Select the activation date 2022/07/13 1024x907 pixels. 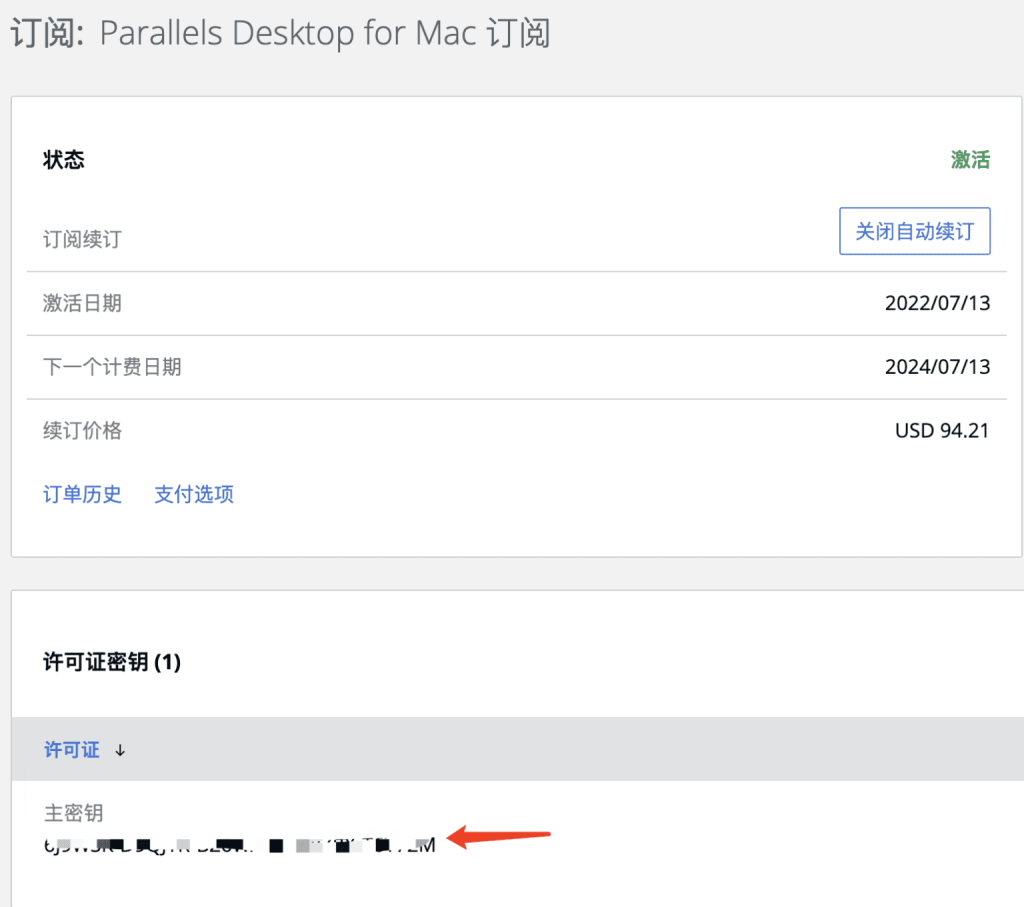pos(938,303)
